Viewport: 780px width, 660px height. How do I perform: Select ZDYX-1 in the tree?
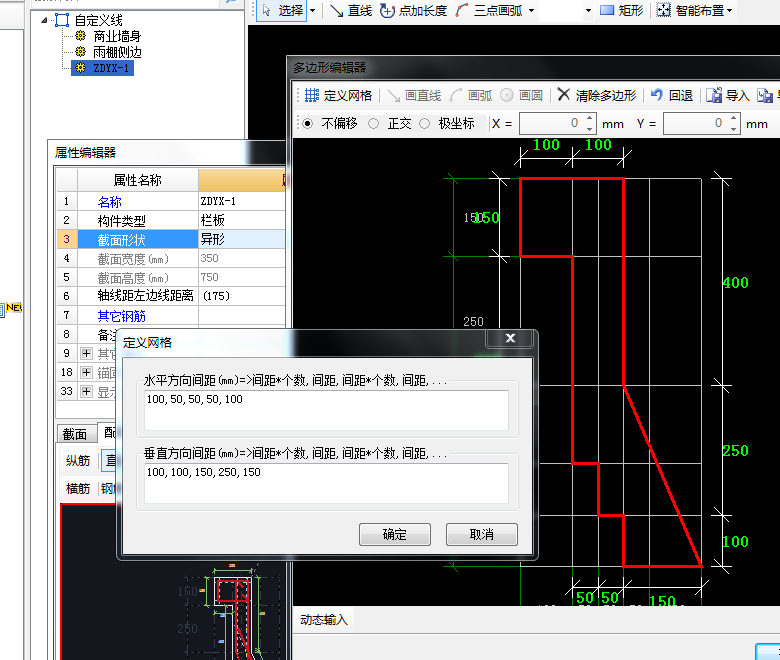[103, 68]
